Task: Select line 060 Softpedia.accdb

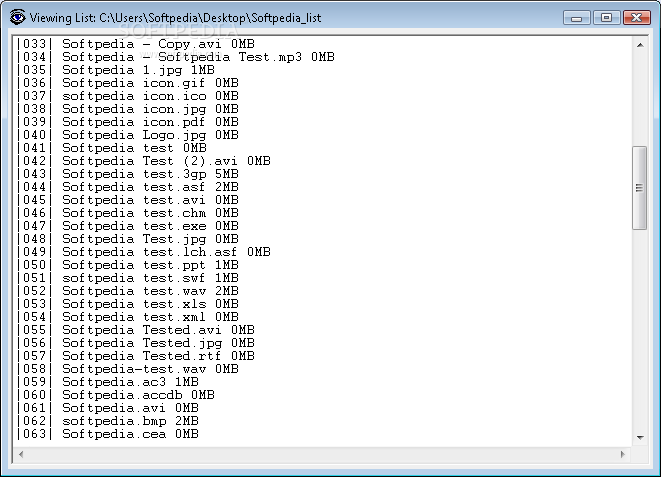Action: point(116,395)
